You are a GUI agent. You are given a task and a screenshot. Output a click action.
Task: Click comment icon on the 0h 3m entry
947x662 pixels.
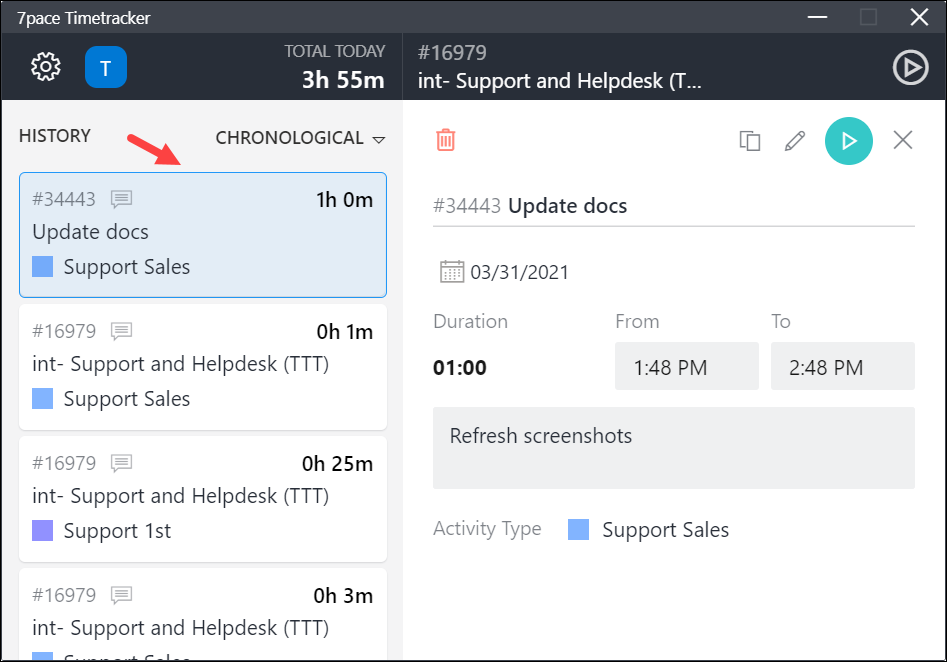click(121, 595)
